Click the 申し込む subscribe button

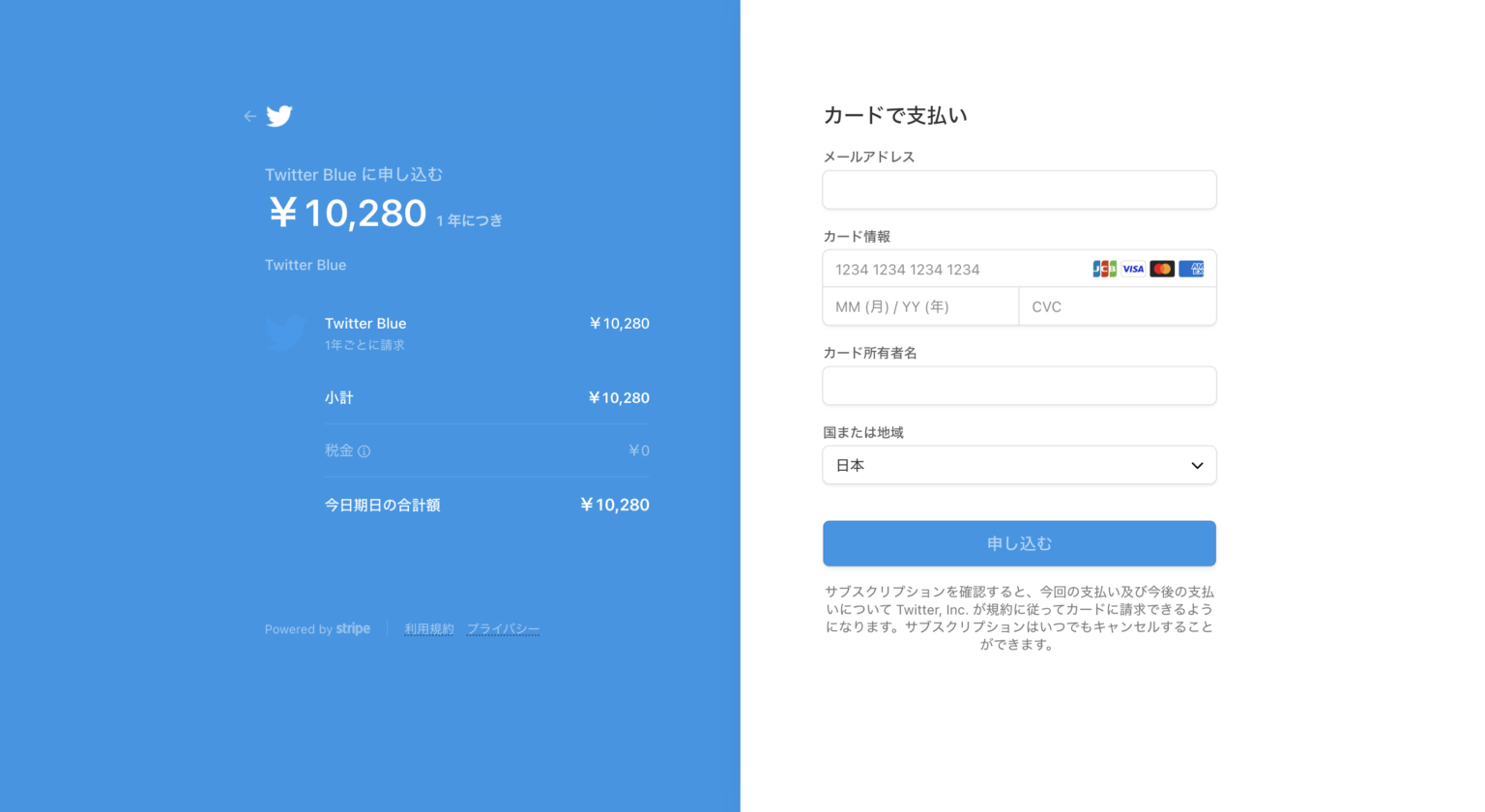click(x=1019, y=543)
